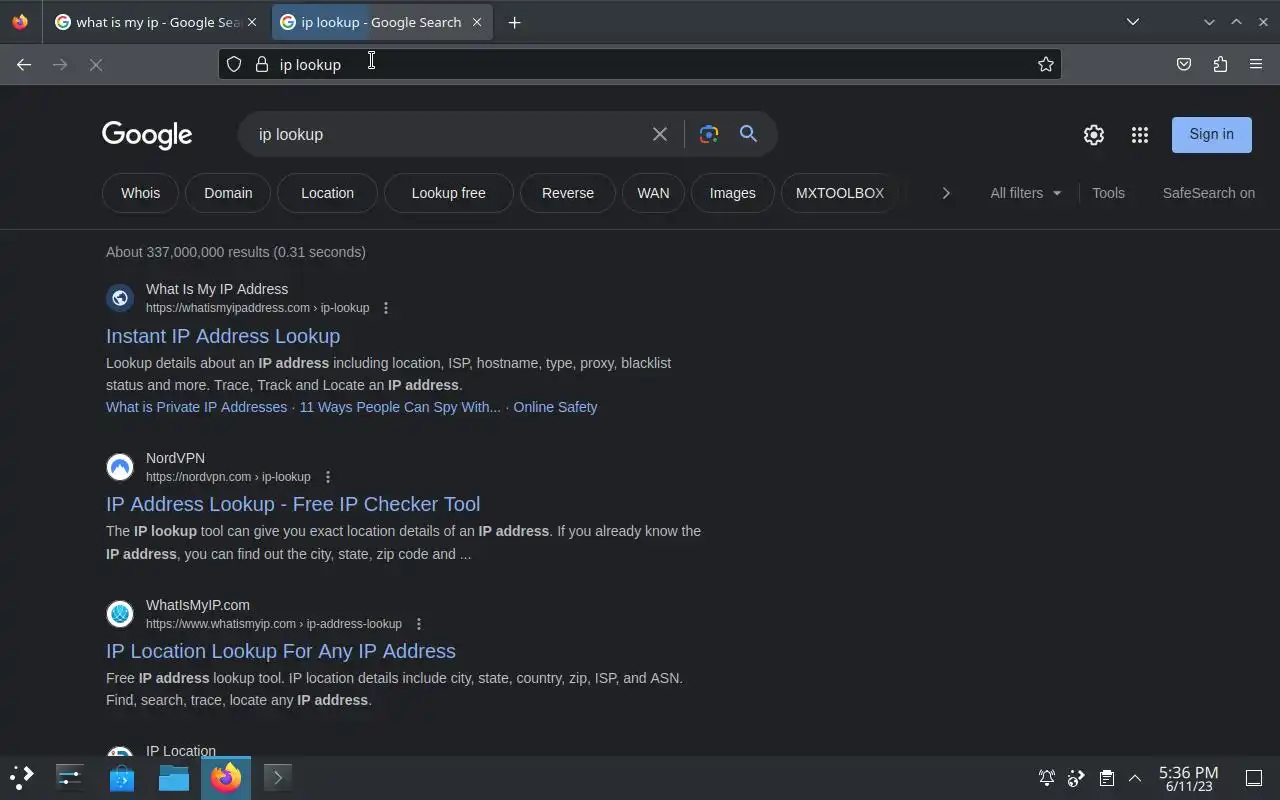Open Dolphin file manager from taskbar

(174, 777)
